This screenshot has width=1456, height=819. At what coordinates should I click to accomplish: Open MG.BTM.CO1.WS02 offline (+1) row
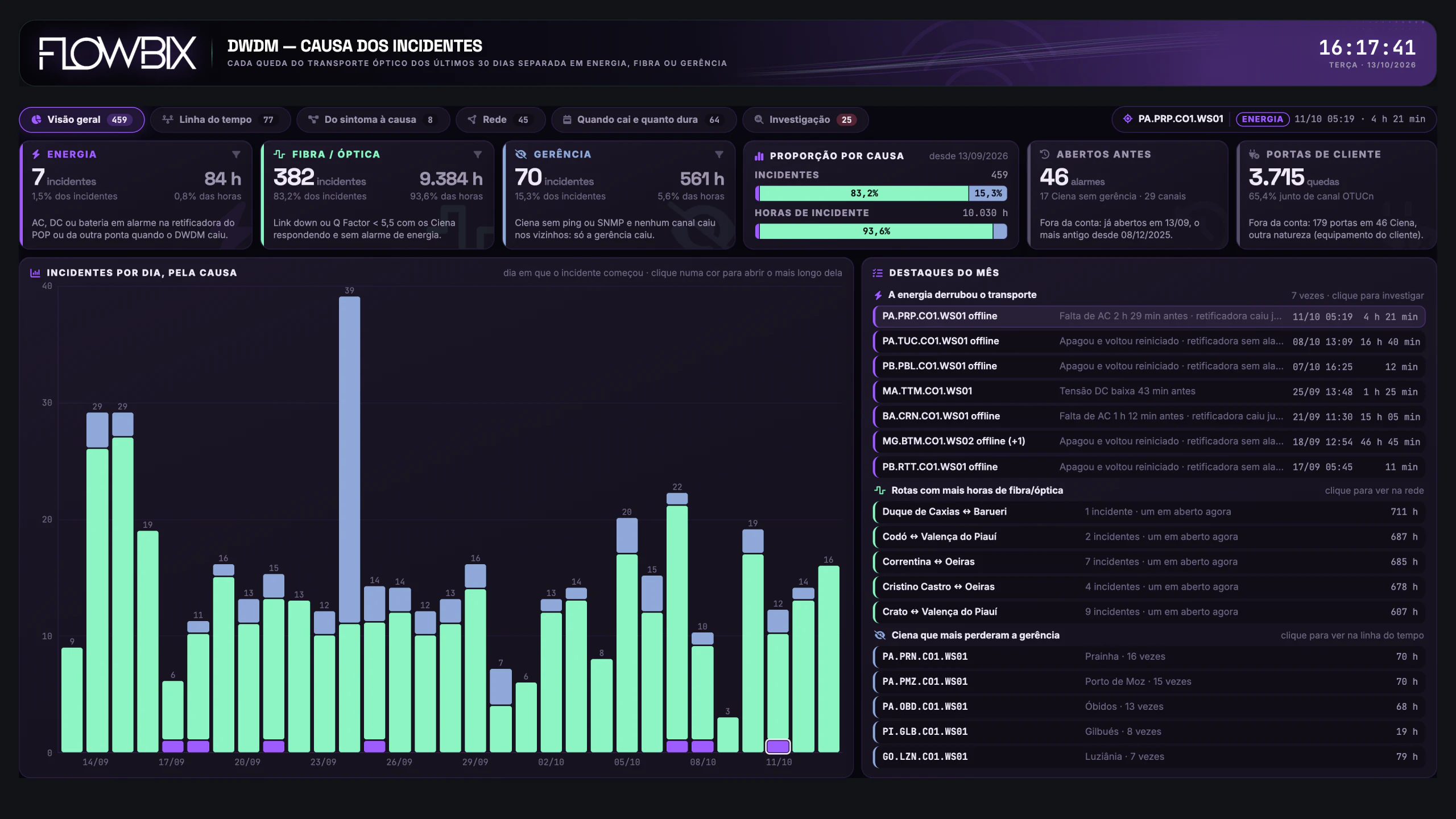click(x=1149, y=441)
